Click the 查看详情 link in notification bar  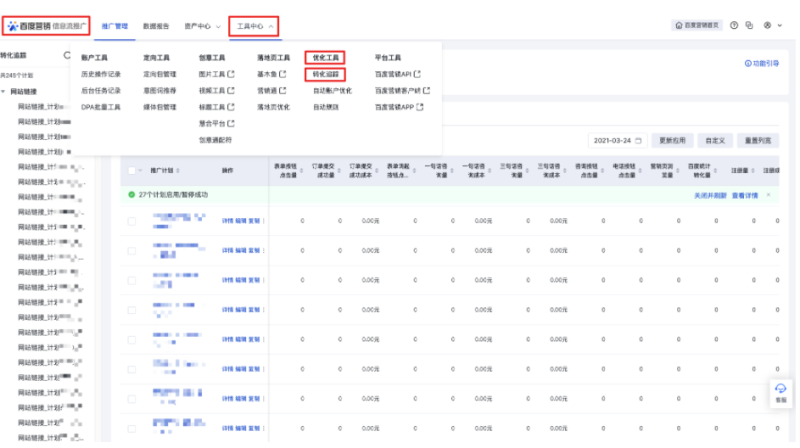tap(745, 195)
